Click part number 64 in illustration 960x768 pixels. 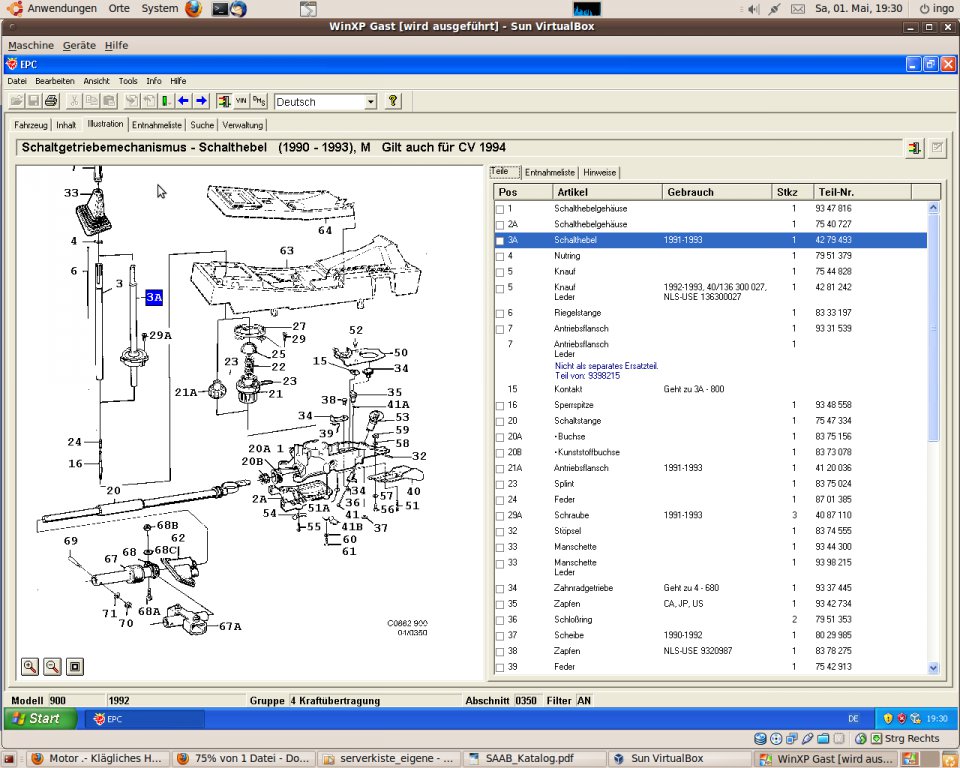(325, 230)
